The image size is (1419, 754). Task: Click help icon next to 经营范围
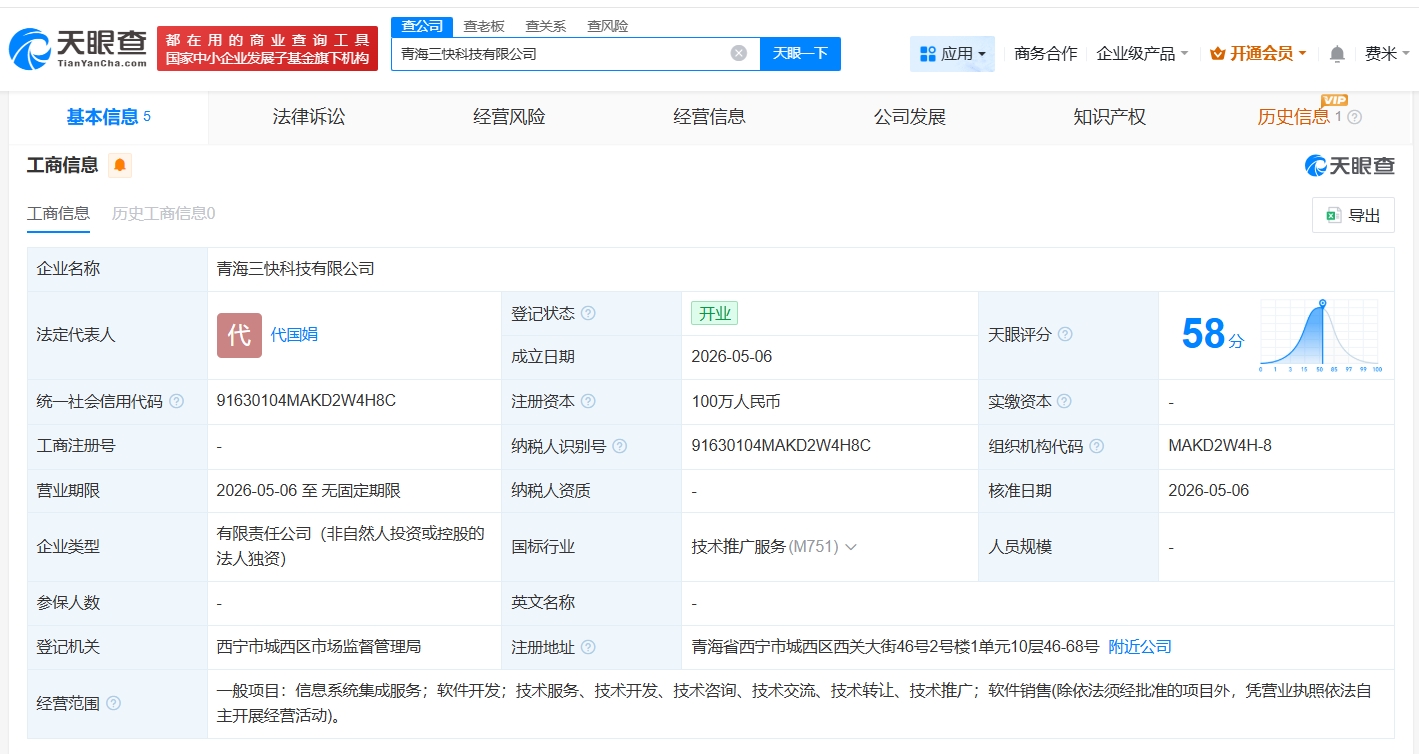click(113, 703)
